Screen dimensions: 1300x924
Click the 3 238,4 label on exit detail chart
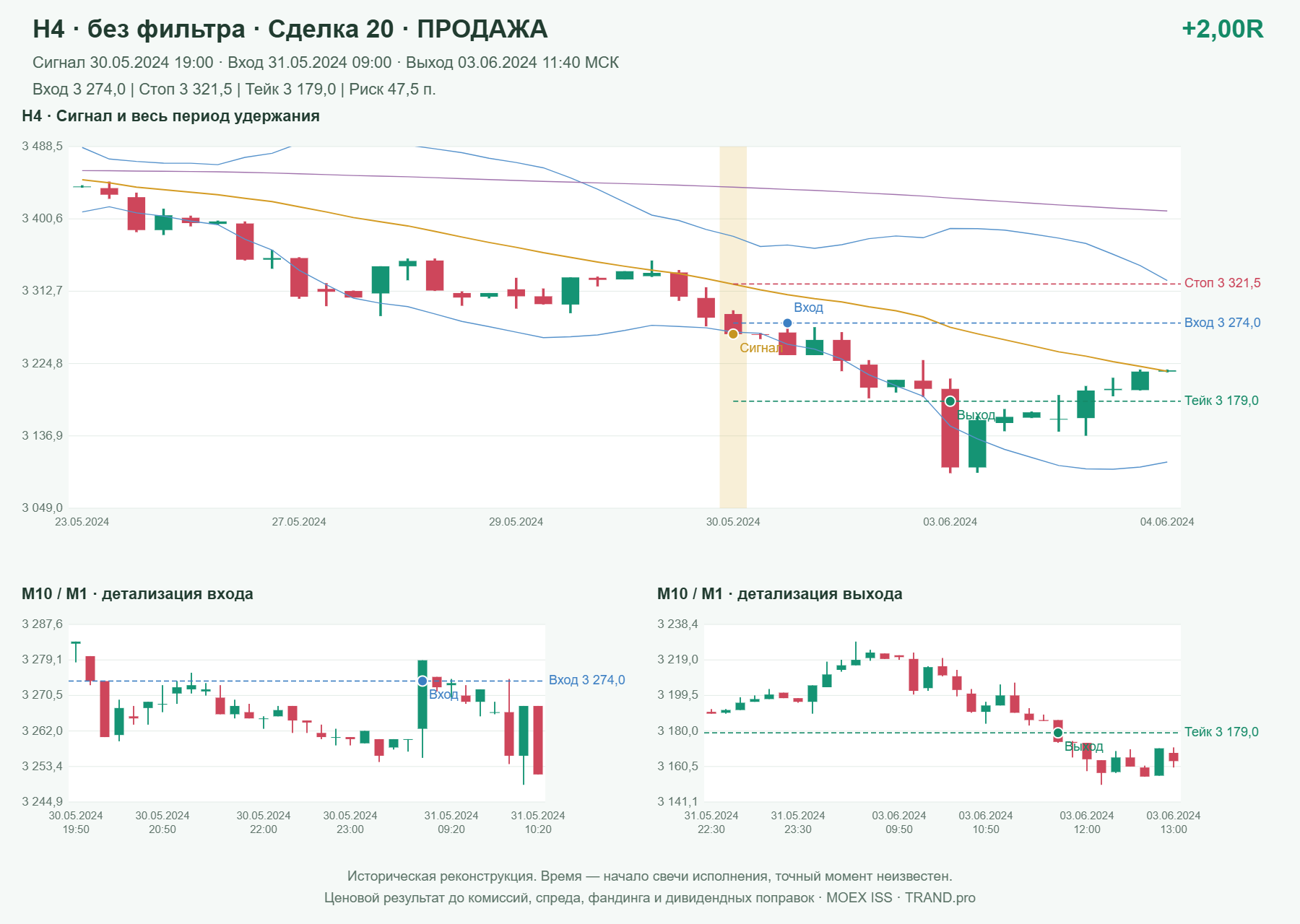coord(678,624)
